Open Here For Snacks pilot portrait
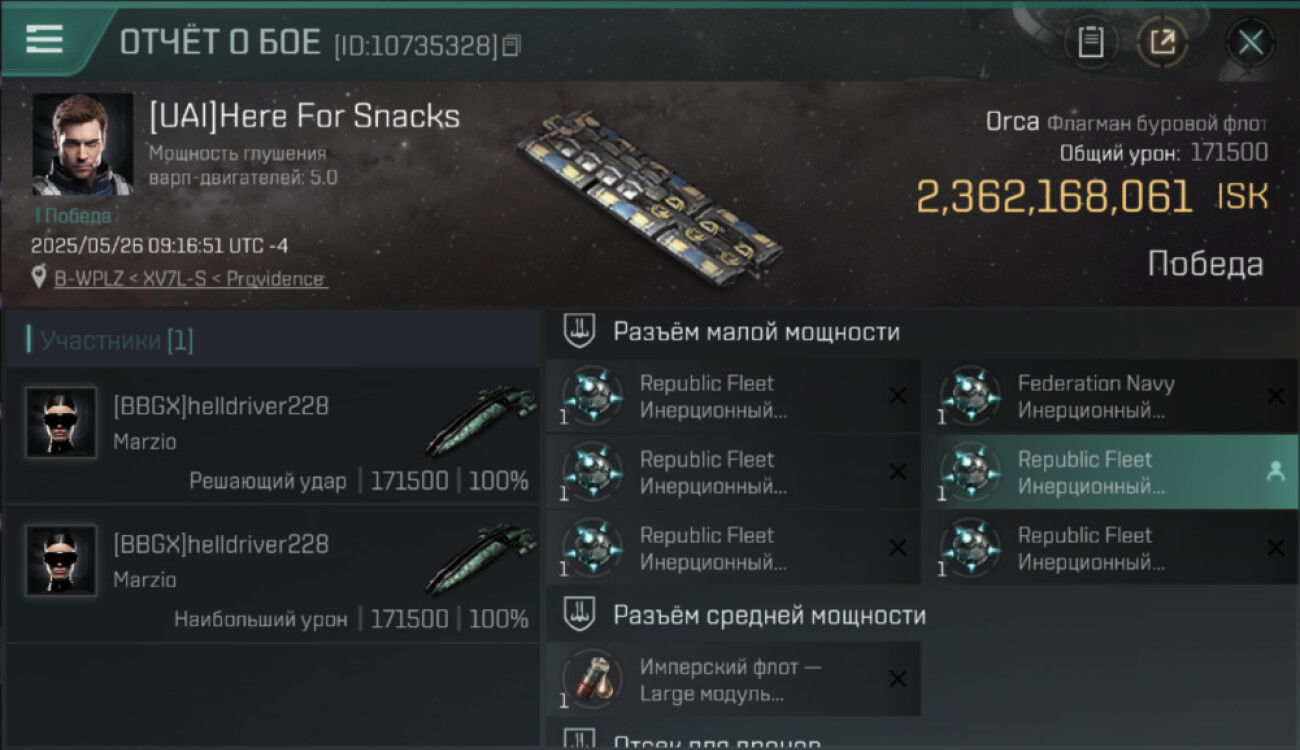 pyautogui.click(x=82, y=144)
